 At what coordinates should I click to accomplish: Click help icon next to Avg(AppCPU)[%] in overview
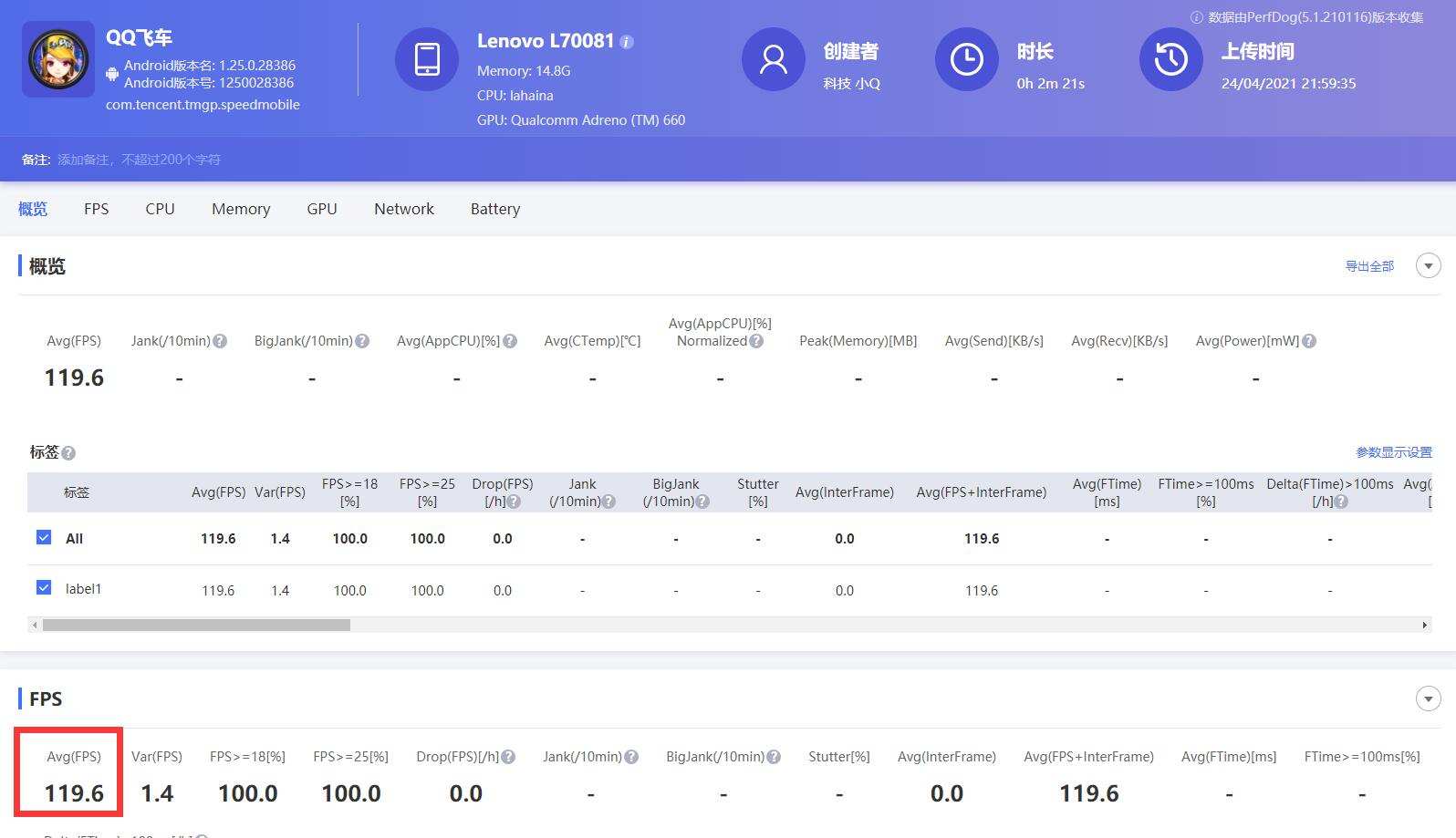(x=510, y=341)
